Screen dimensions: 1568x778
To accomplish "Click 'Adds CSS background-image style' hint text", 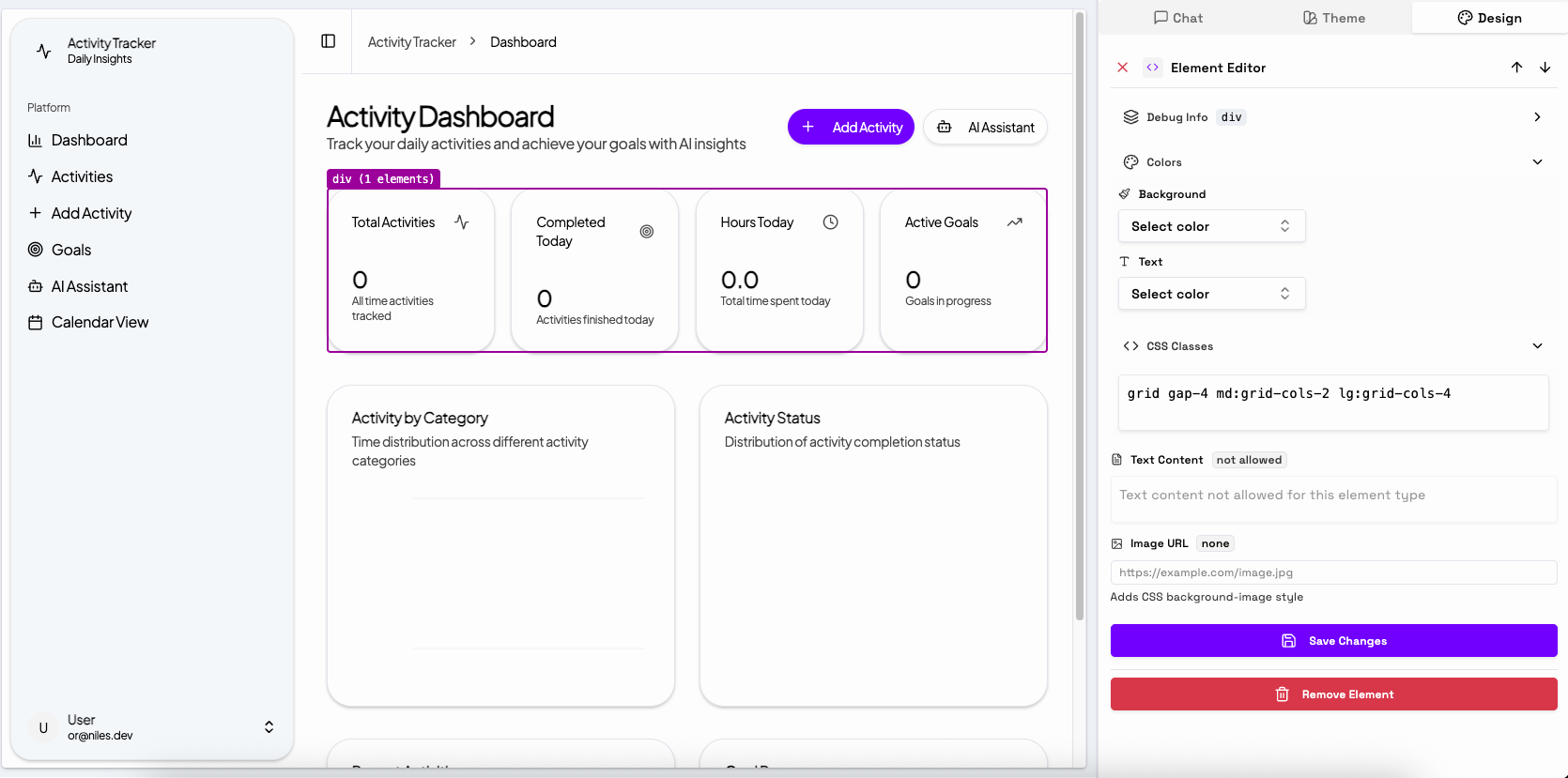I will point(1207,597).
